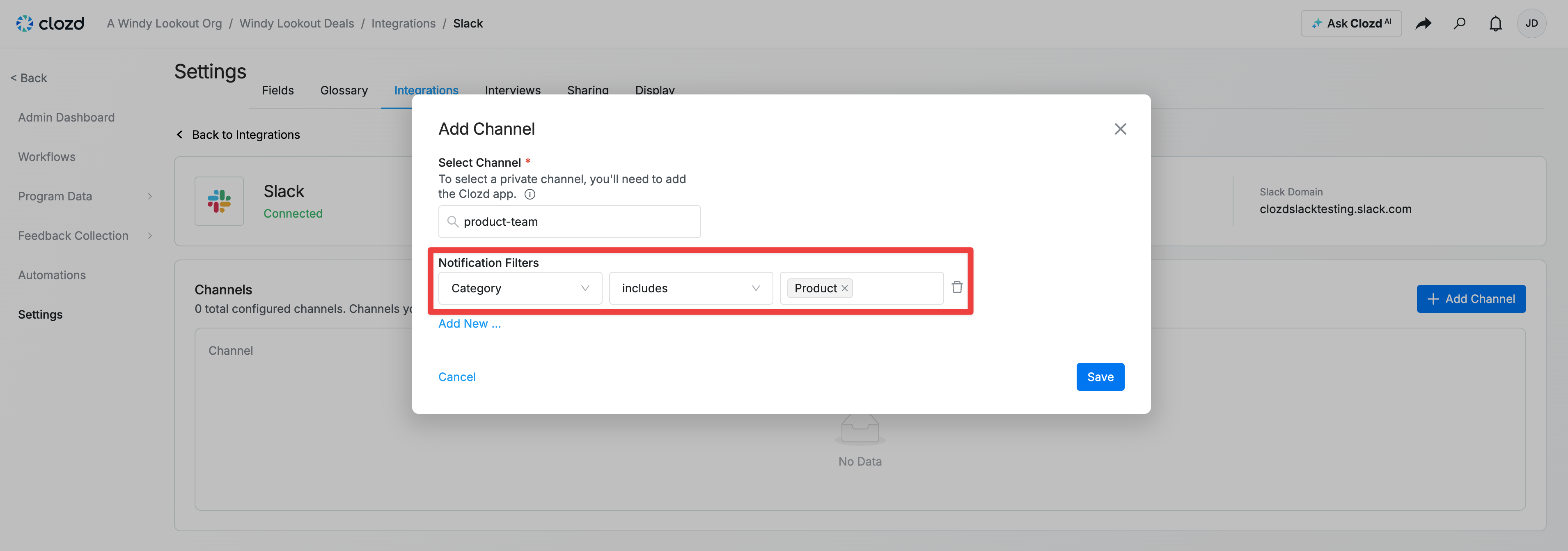Switch to the Glossary tab
This screenshot has width=1568, height=551.
tap(344, 91)
